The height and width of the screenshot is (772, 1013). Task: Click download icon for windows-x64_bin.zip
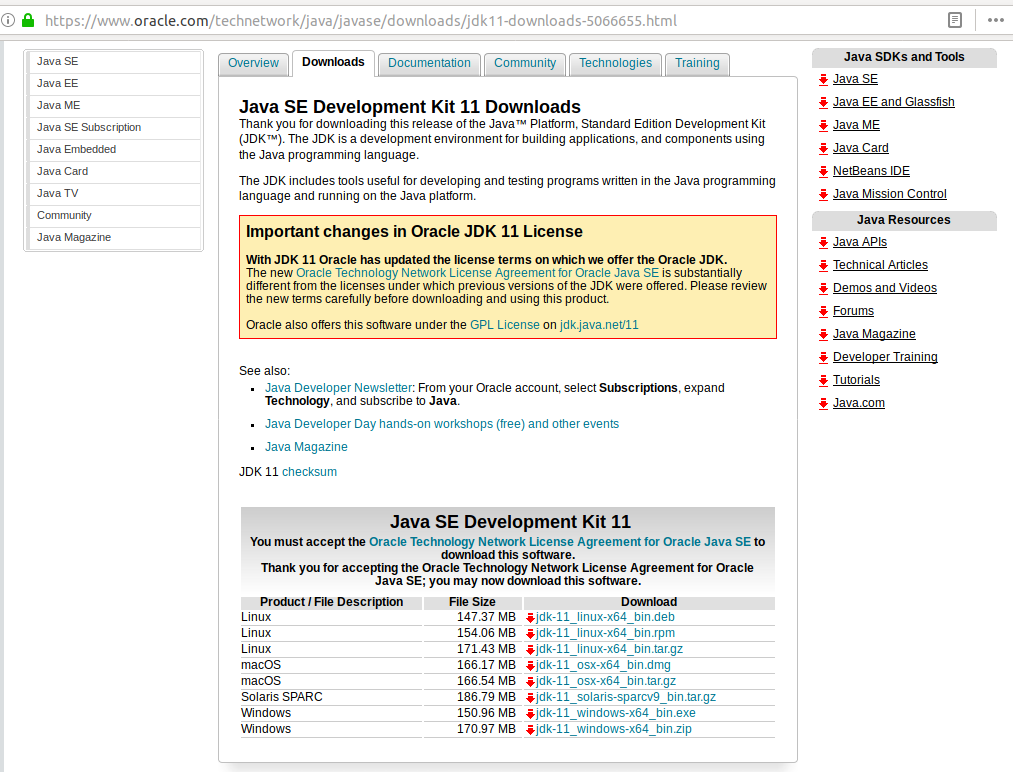coord(530,730)
